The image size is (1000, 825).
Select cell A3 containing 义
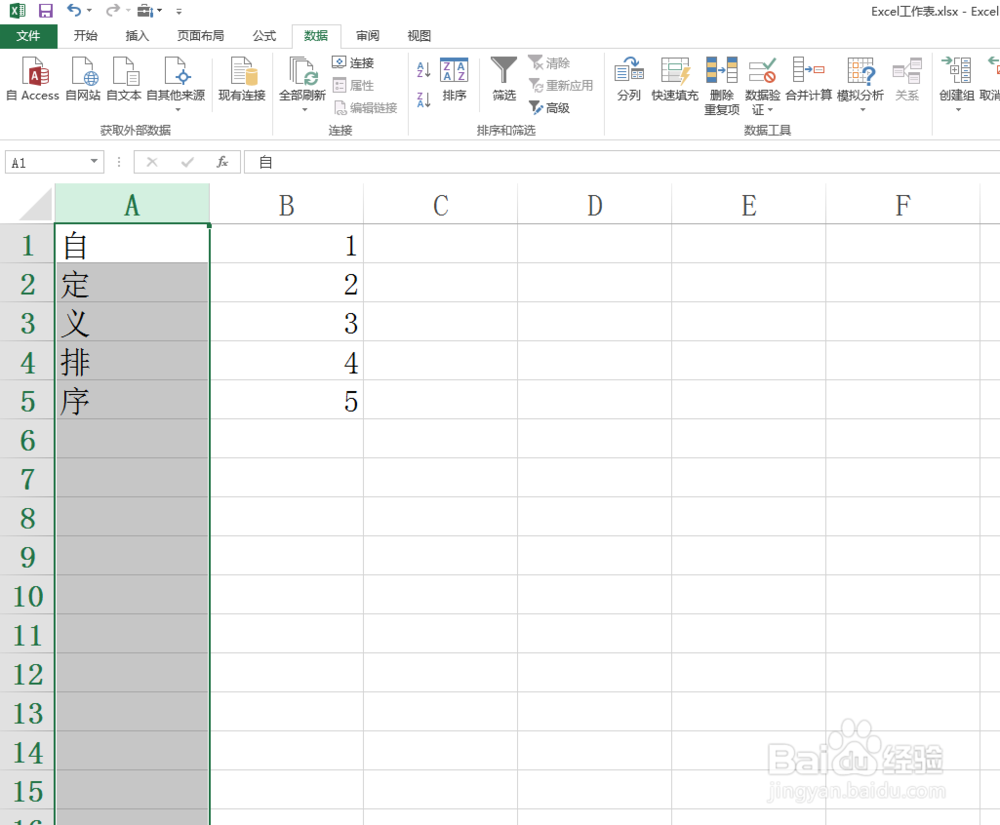coord(132,323)
